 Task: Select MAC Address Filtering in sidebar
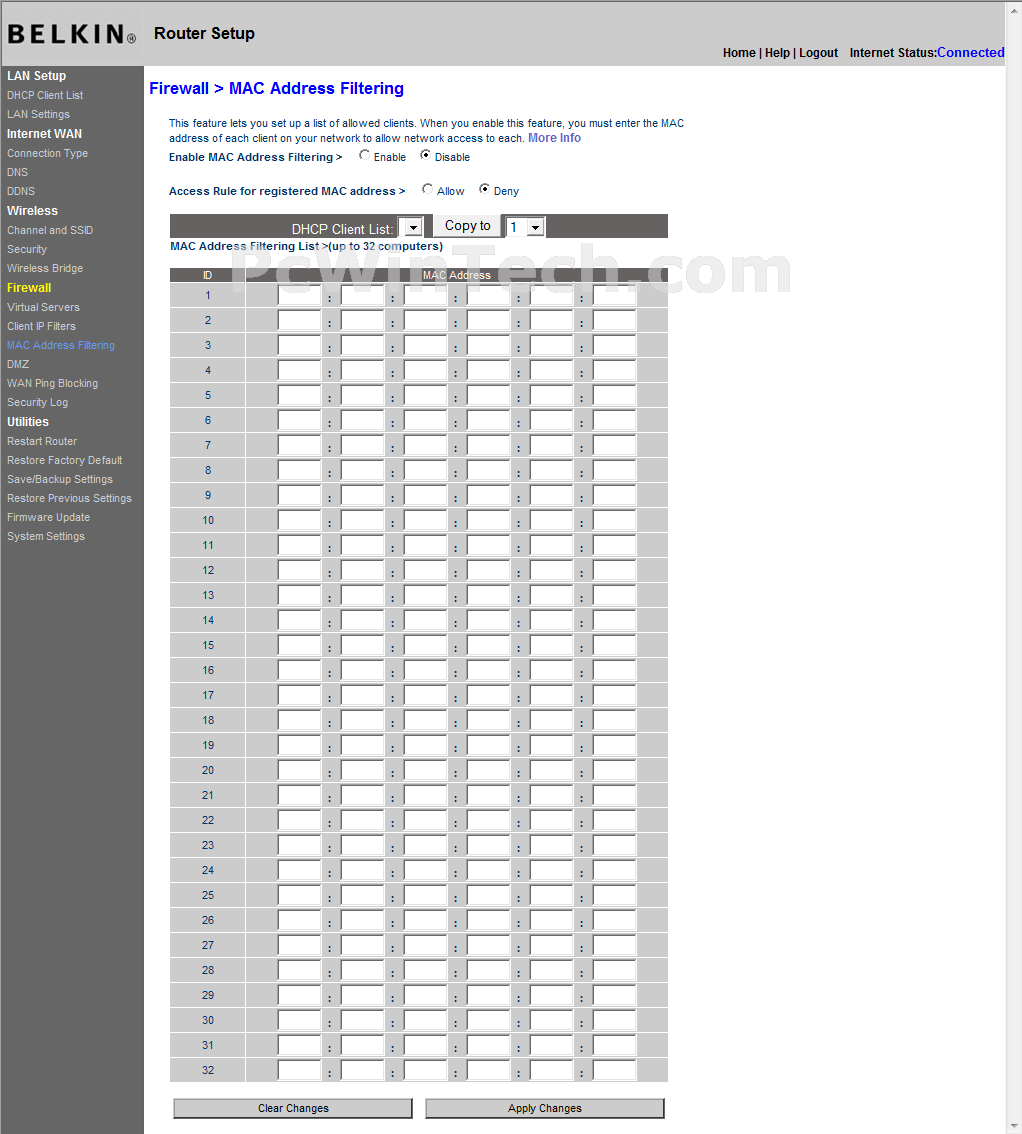tap(61, 345)
